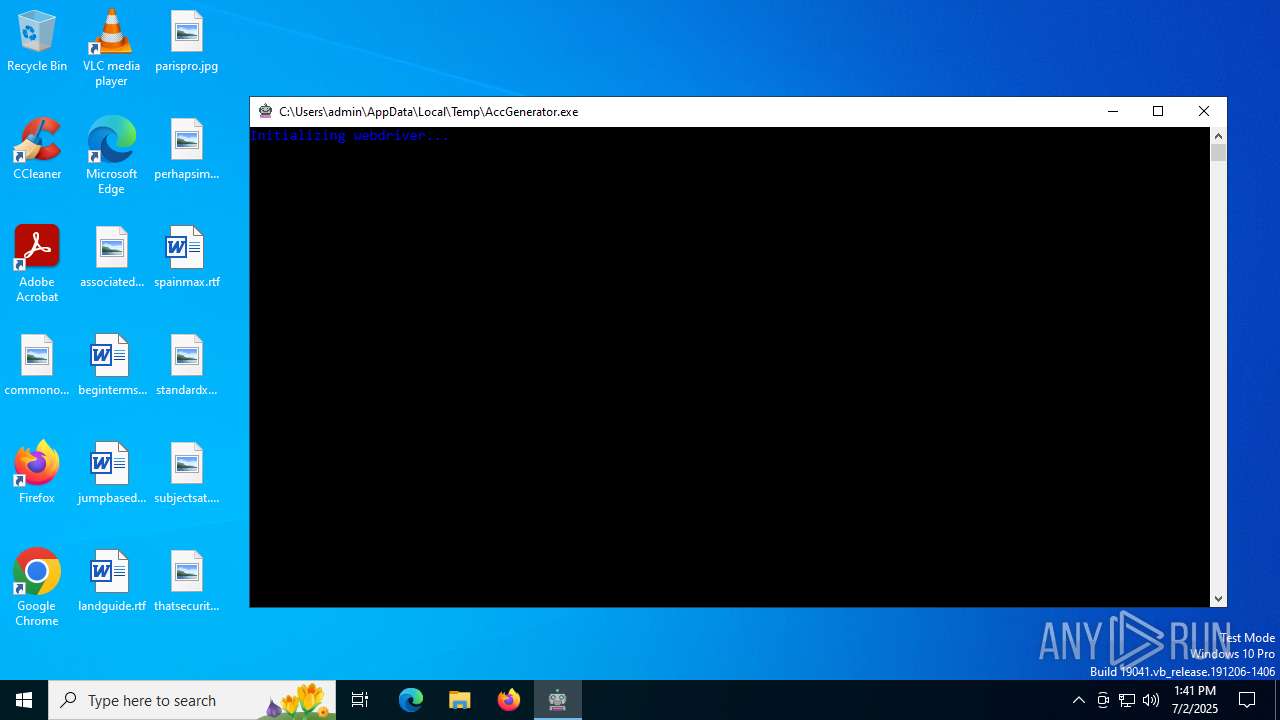The image size is (1280, 720).
Task: Open CCleaner desktop shortcut
Action: tap(37, 149)
